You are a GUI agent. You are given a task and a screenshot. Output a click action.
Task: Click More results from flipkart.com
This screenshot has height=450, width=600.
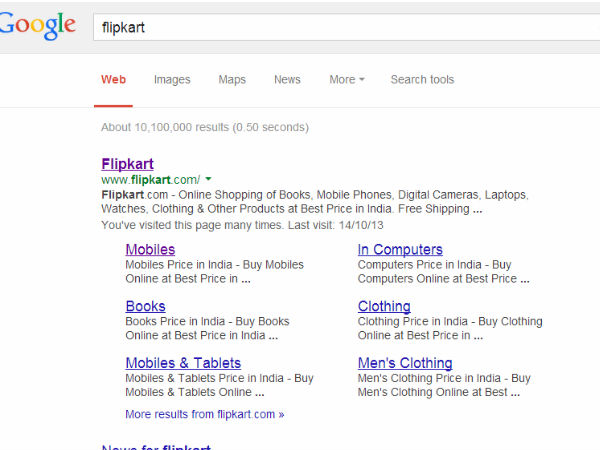coord(204,414)
